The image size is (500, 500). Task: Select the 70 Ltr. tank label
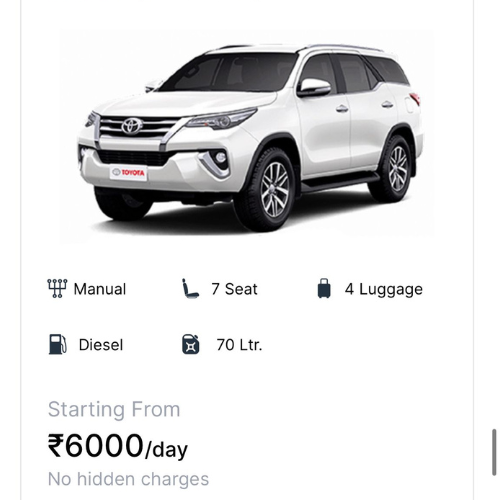239,345
